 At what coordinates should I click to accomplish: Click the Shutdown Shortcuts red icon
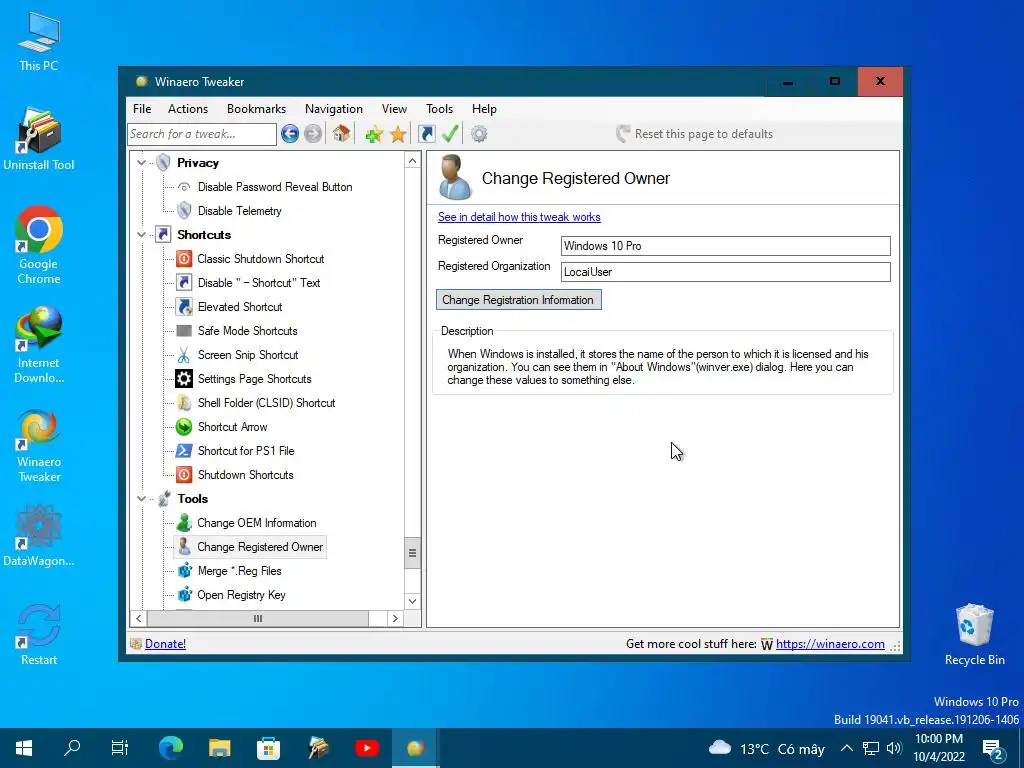tap(184, 475)
